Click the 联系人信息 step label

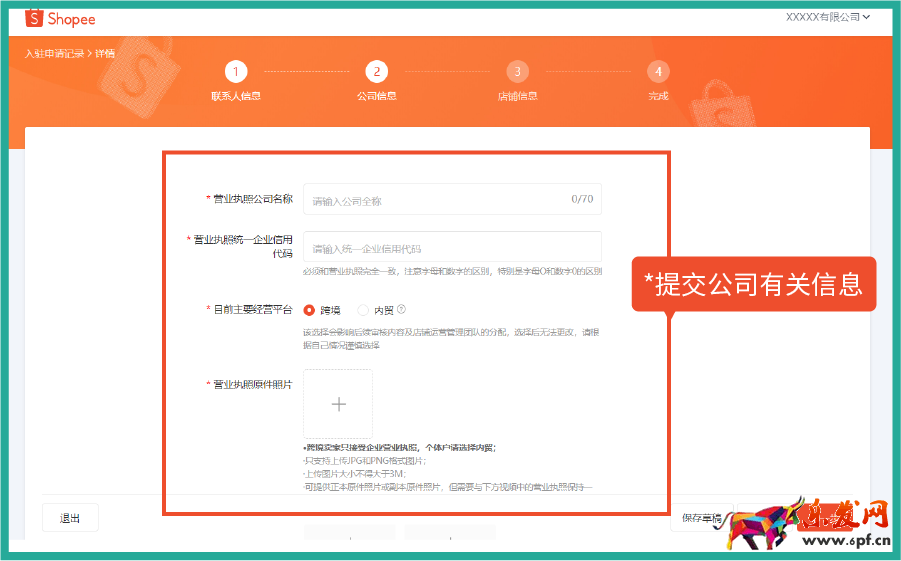point(235,97)
